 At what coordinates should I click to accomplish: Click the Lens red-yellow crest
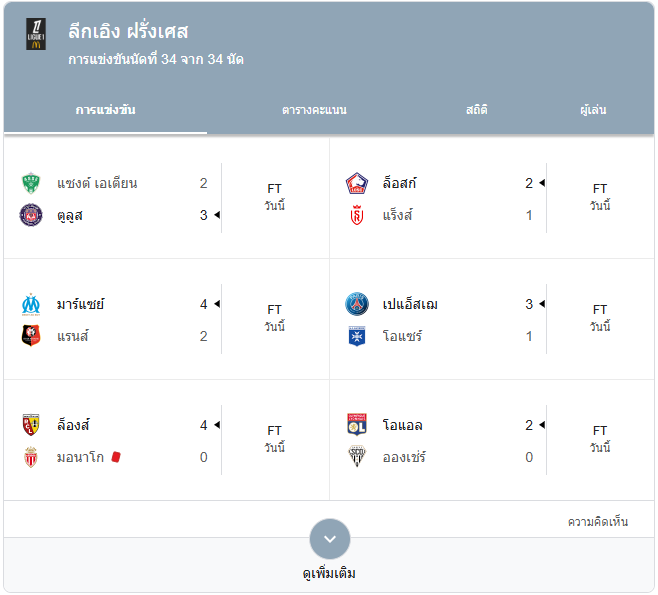coord(31,425)
